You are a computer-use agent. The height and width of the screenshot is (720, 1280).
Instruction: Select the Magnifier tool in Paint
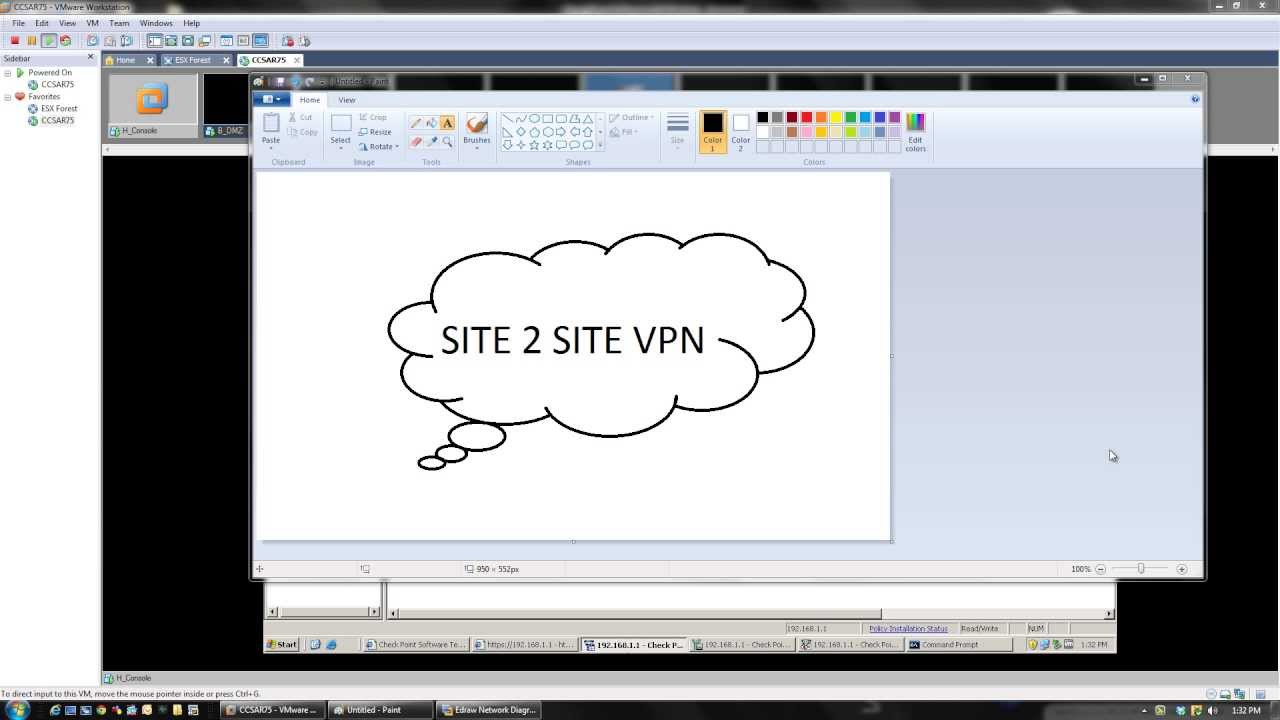[x=447, y=142]
